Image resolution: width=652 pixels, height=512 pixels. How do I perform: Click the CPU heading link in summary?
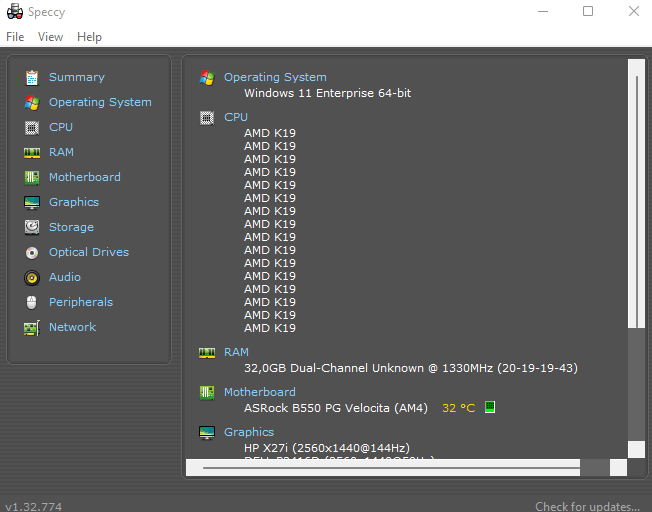236,117
